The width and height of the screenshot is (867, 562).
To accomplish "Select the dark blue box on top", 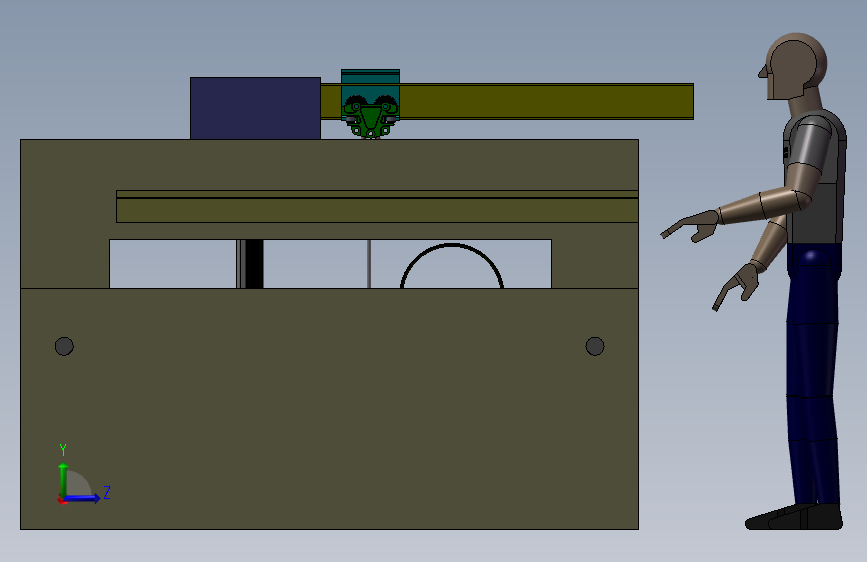I will click(255, 108).
